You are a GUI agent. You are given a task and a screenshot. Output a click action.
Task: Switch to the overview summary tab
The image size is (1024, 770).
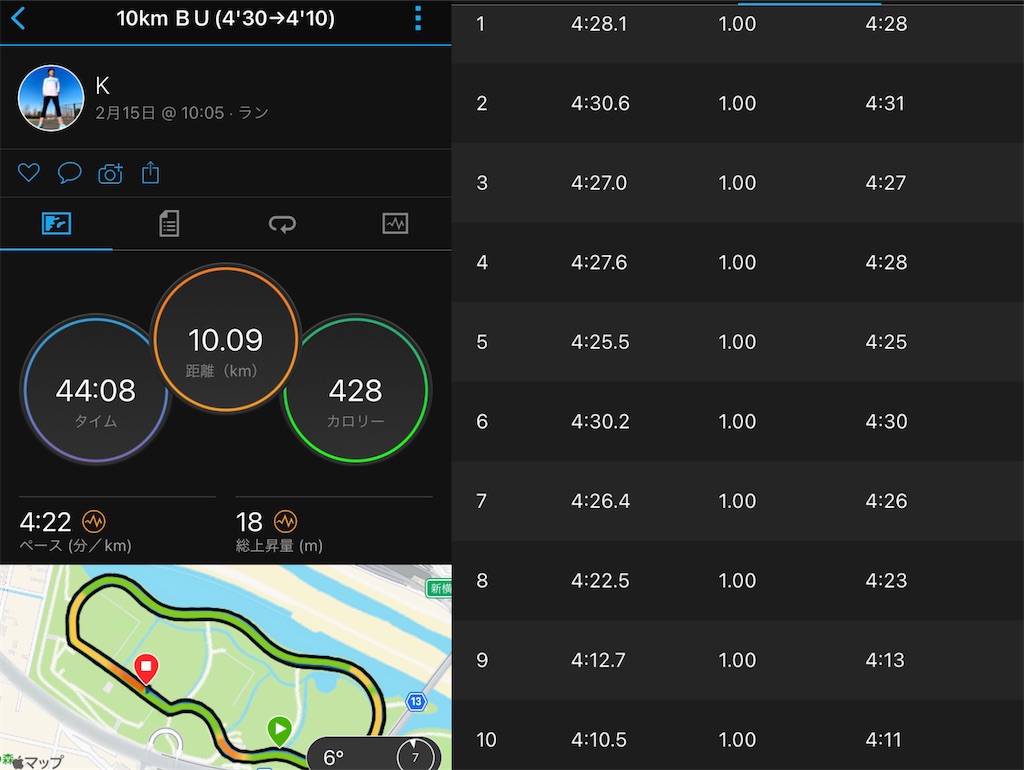click(x=56, y=223)
